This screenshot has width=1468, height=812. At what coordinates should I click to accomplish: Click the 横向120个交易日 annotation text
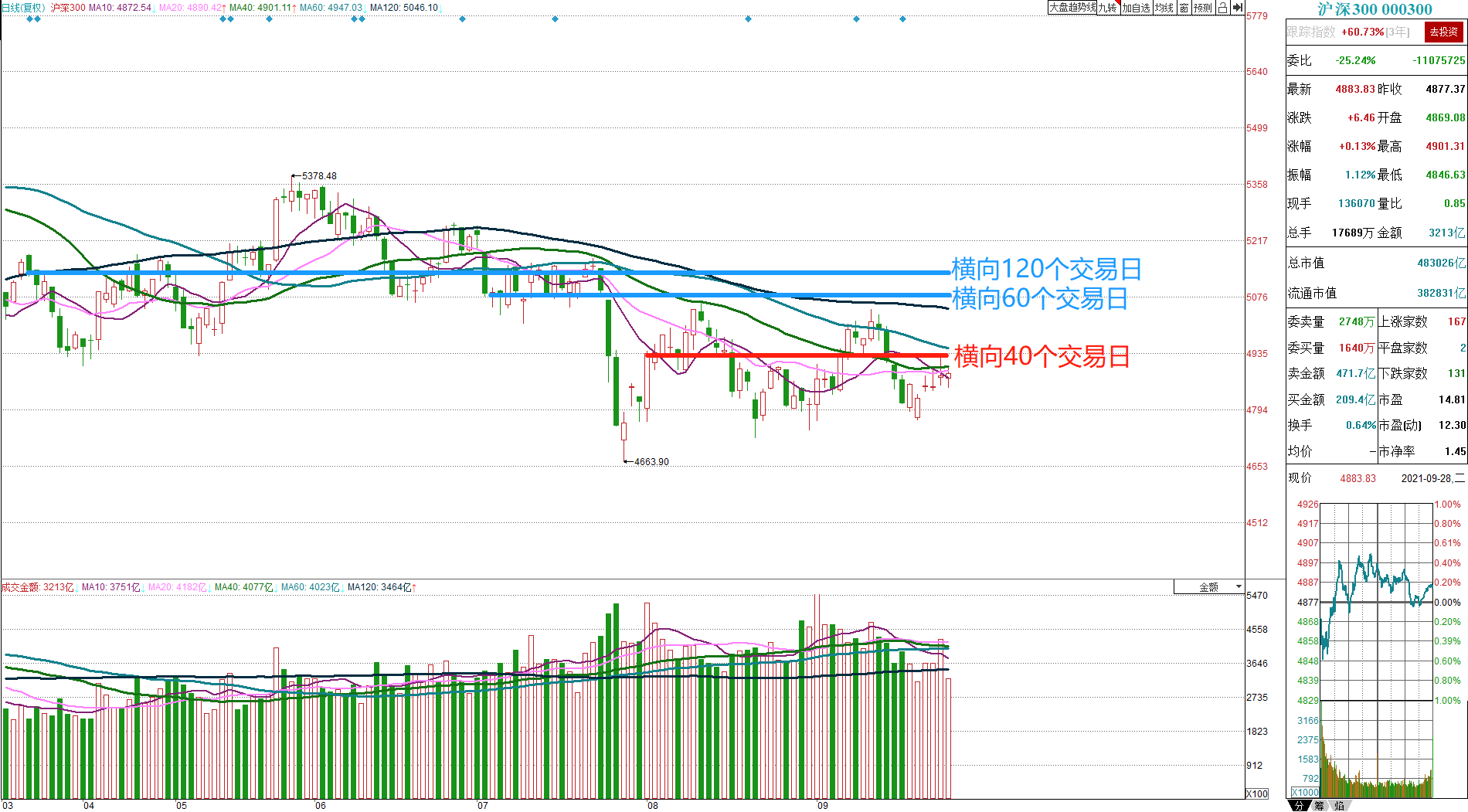(x=1046, y=269)
